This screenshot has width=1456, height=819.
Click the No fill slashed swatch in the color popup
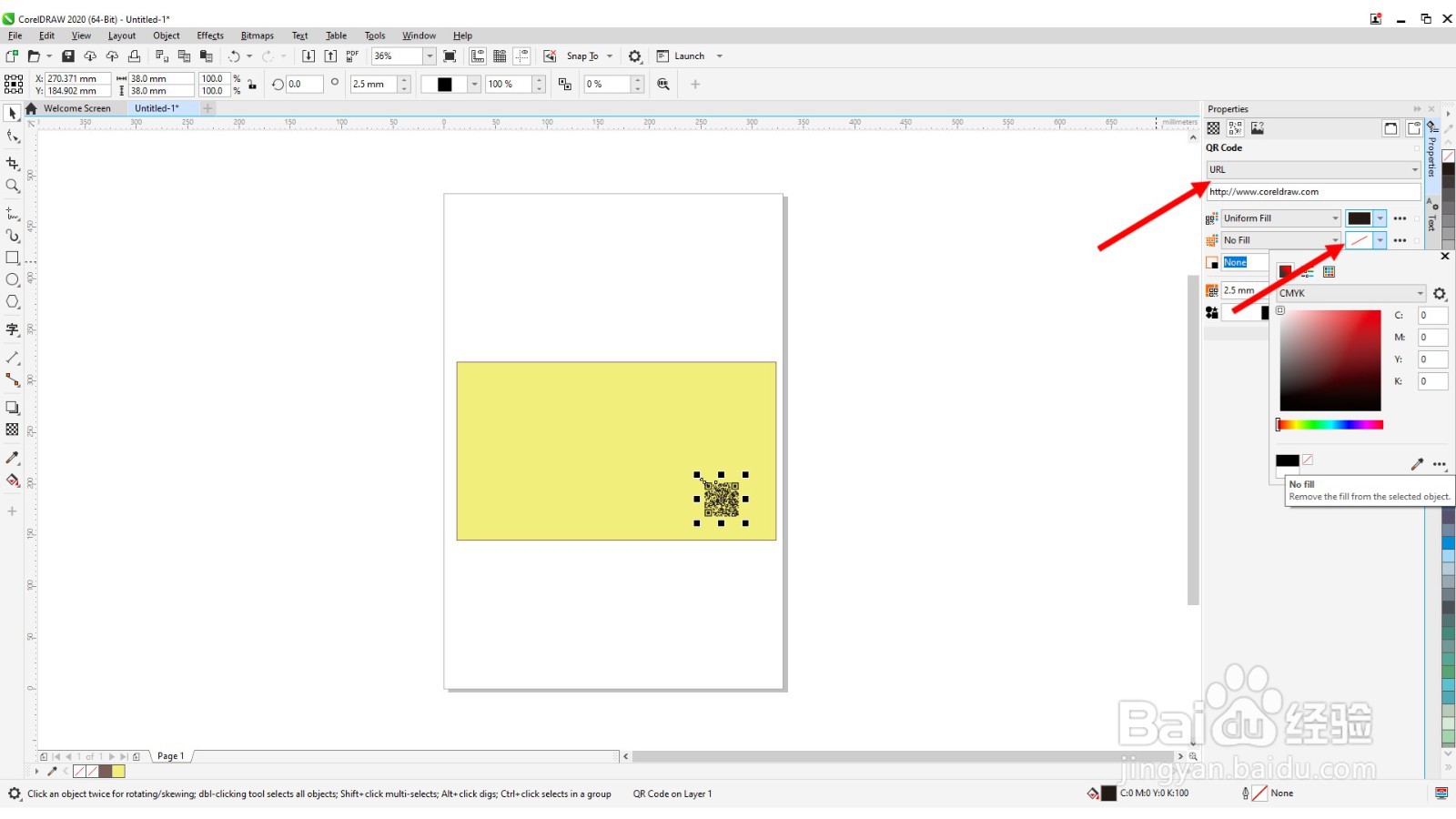click(x=1308, y=460)
